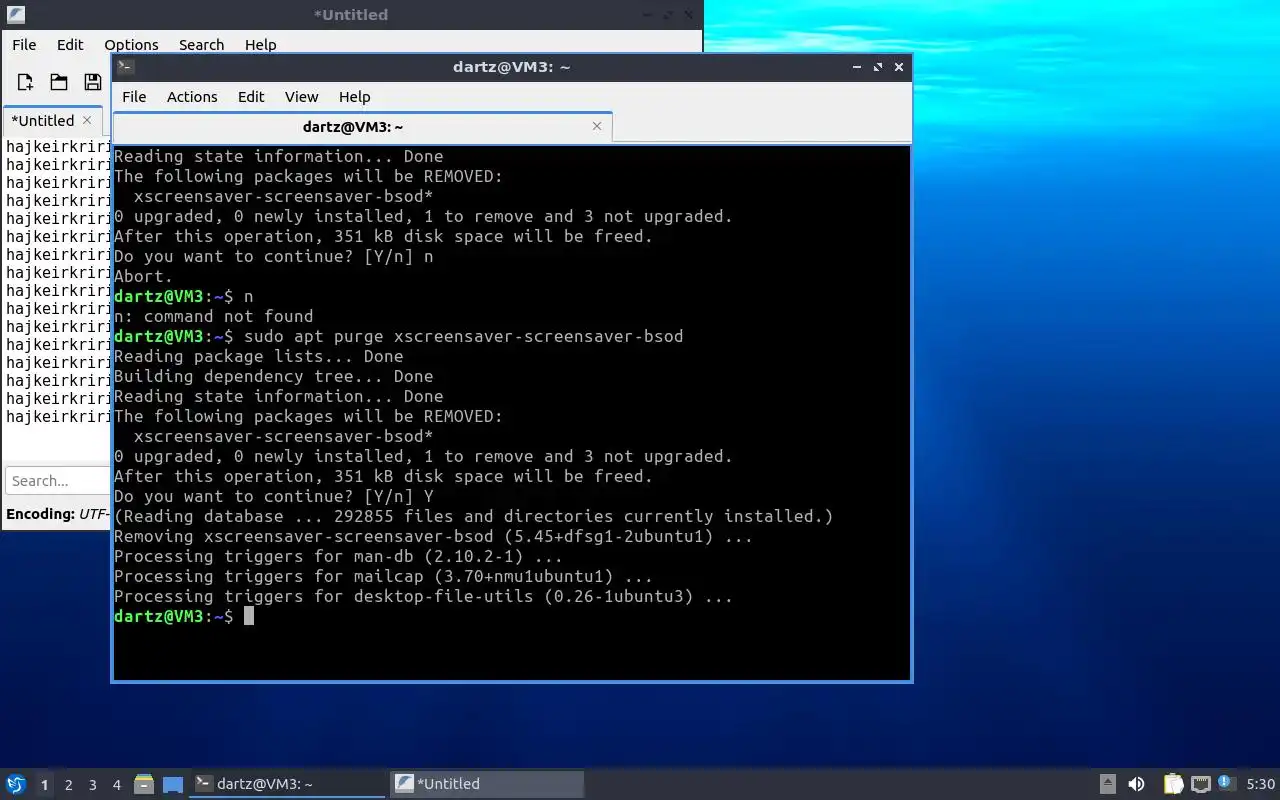Switch to virtual desktop 2
Viewport: 1280px width, 800px height.
(x=69, y=785)
